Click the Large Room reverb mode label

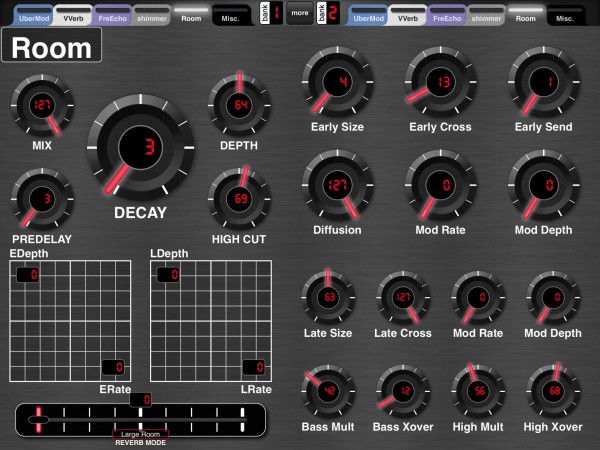(140, 434)
